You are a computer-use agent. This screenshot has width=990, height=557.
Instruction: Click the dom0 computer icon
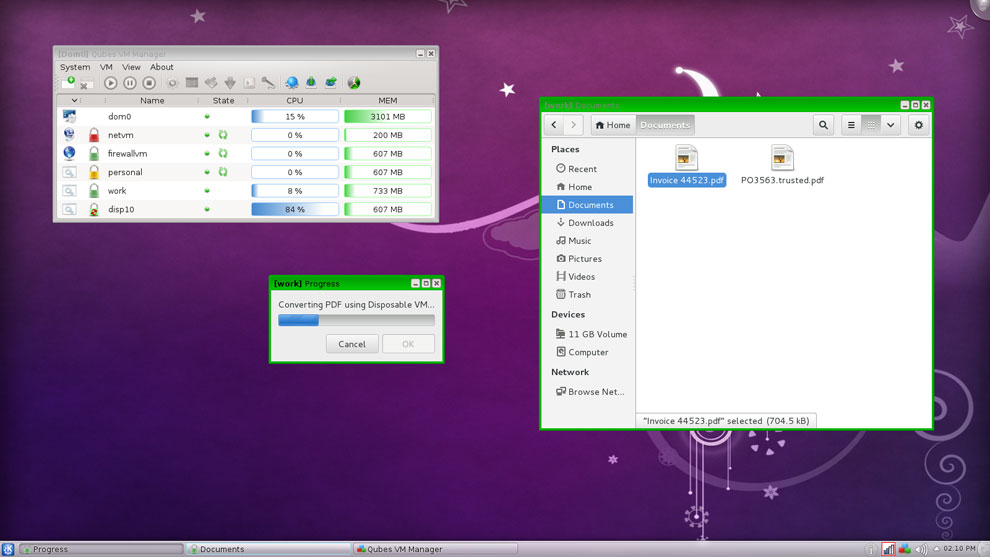click(69, 116)
